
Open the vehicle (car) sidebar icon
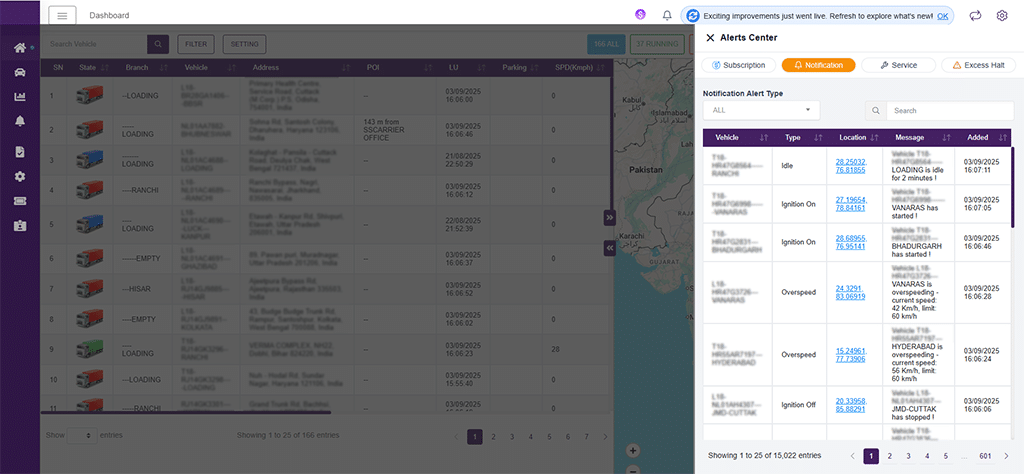(20, 72)
